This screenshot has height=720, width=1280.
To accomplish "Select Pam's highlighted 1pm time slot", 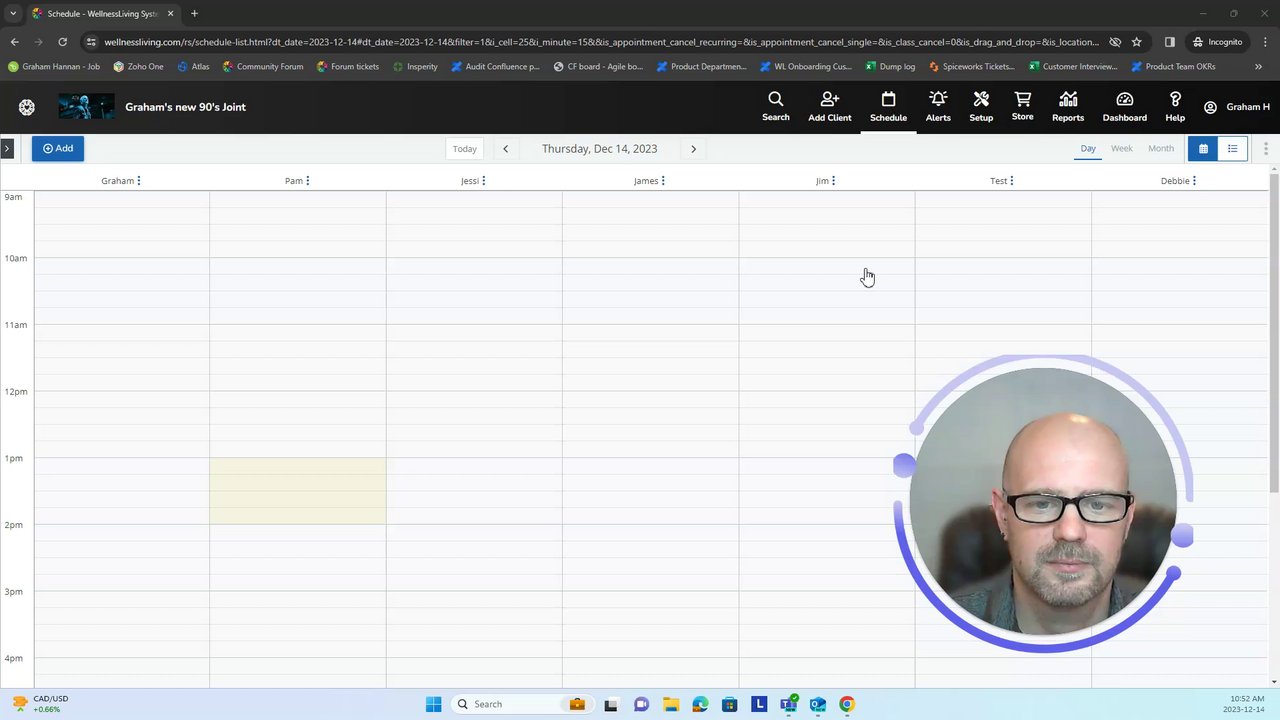I will pyautogui.click(x=298, y=491).
